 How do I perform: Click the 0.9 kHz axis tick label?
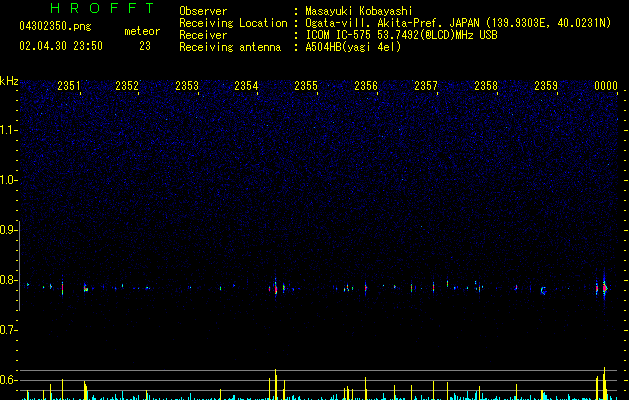pyautogui.click(x=8, y=230)
